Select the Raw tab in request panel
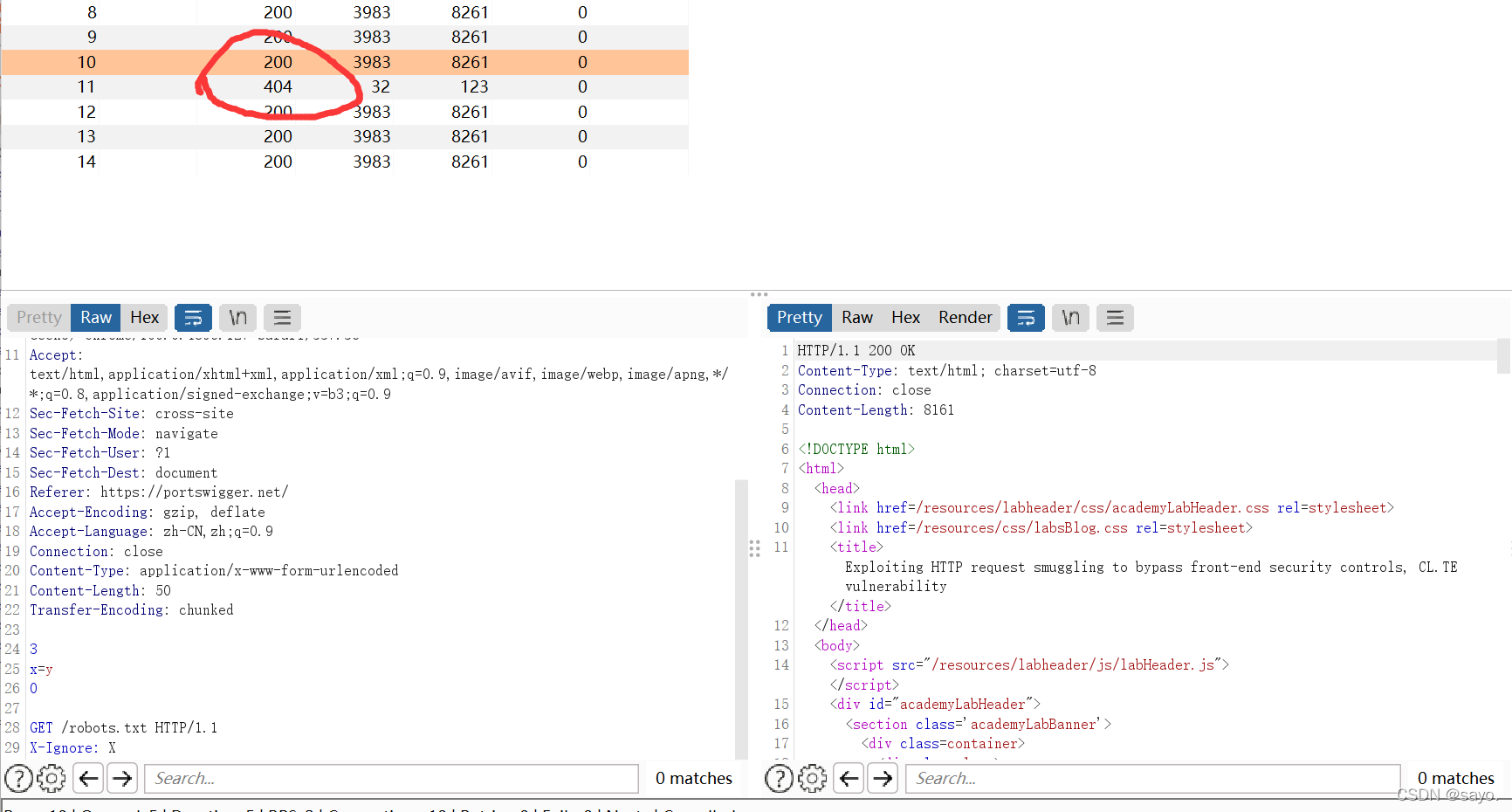Image resolution: width=1512 pixels, height=812 pixels. 96,318
